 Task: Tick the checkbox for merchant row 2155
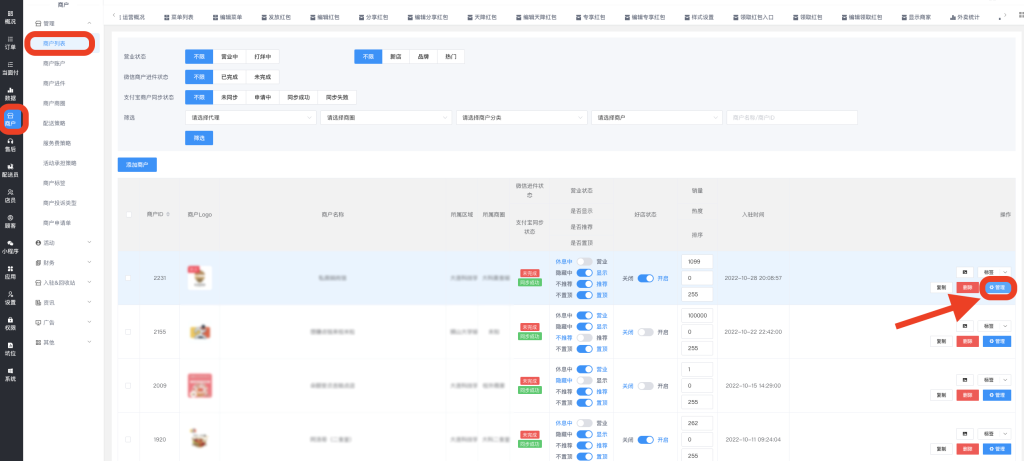[128, 331]
